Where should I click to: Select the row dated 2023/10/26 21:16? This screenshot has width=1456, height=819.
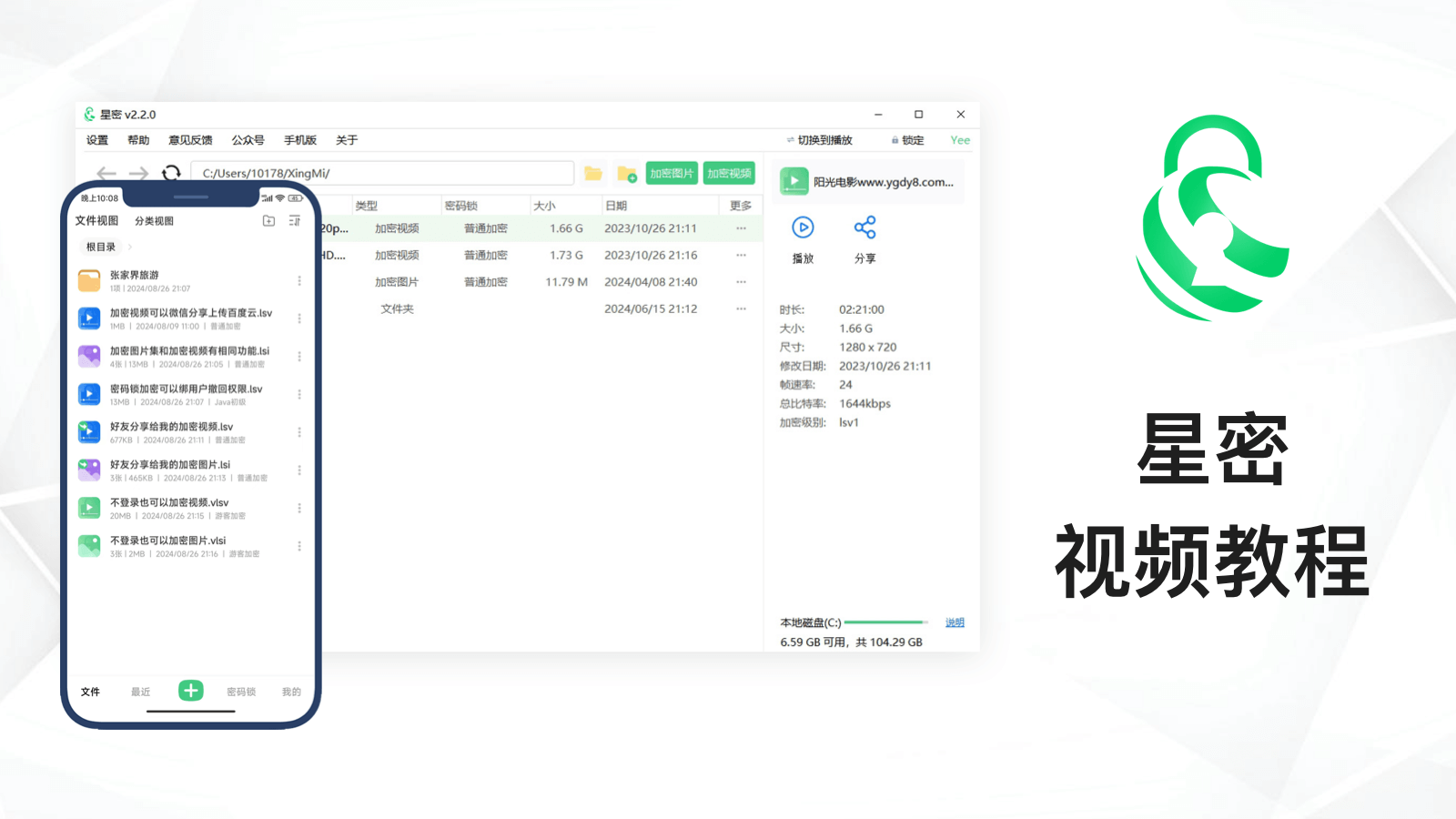[x=541, y=255]
